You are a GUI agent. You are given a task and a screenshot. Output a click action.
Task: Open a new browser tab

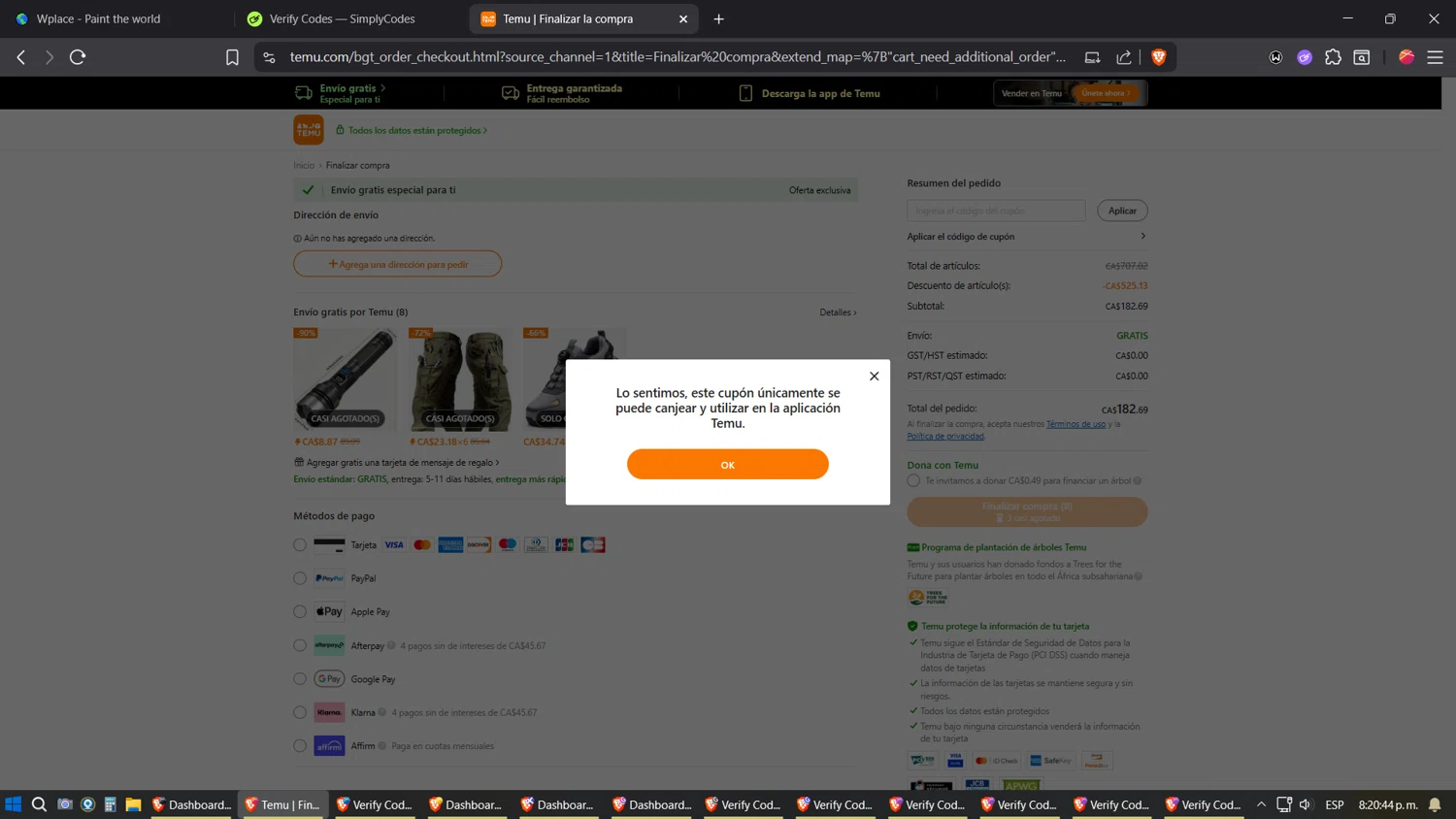718,18
